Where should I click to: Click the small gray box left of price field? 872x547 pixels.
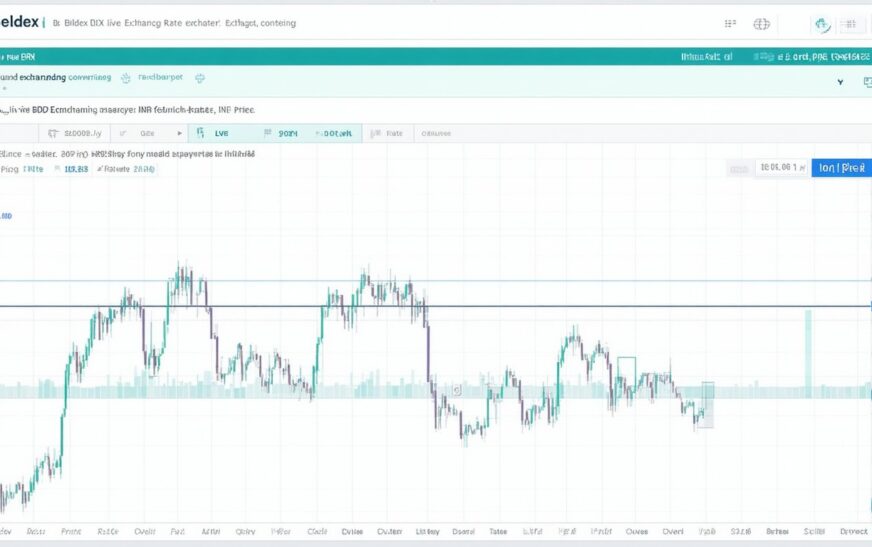739,169
